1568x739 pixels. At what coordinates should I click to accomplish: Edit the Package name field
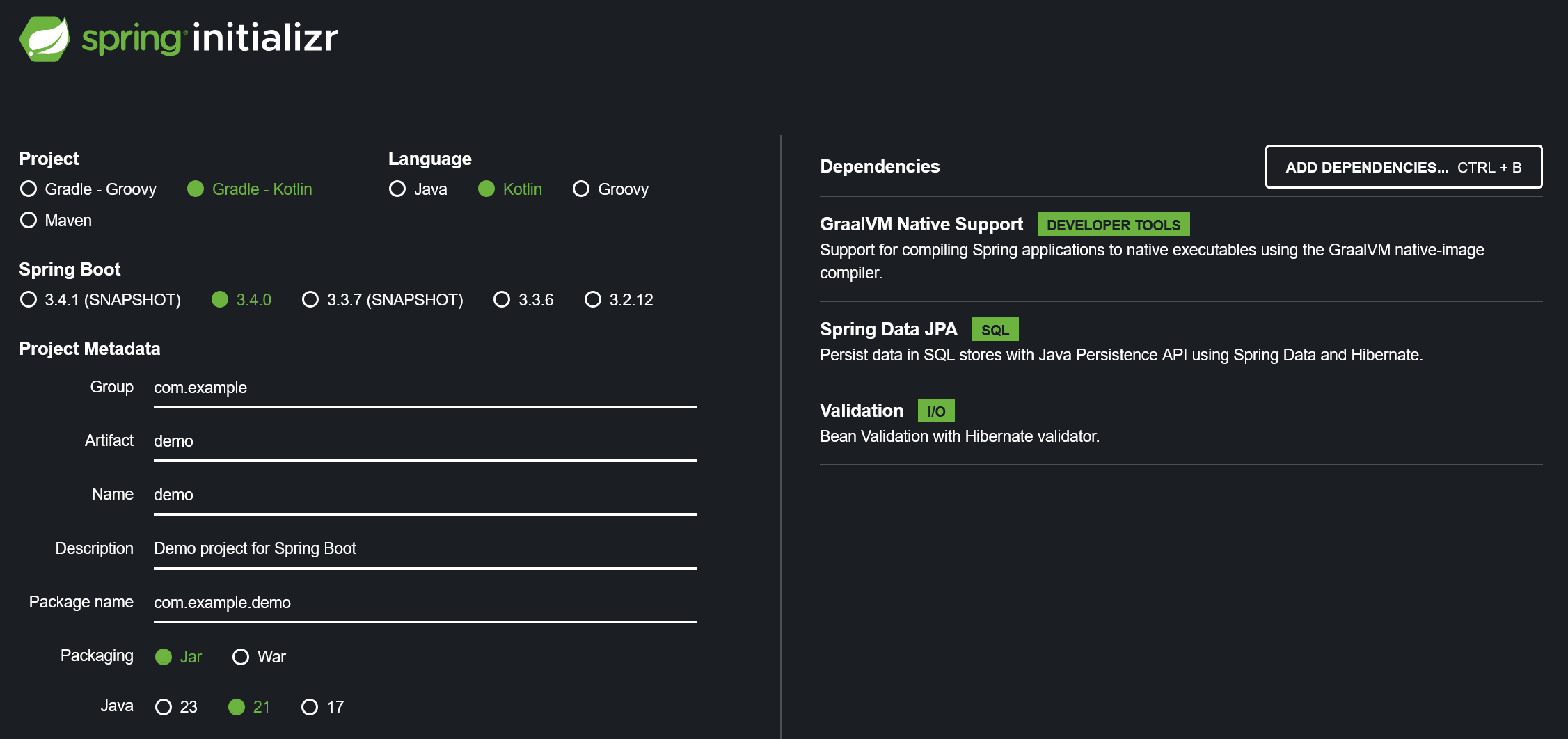tap(425, 603)
